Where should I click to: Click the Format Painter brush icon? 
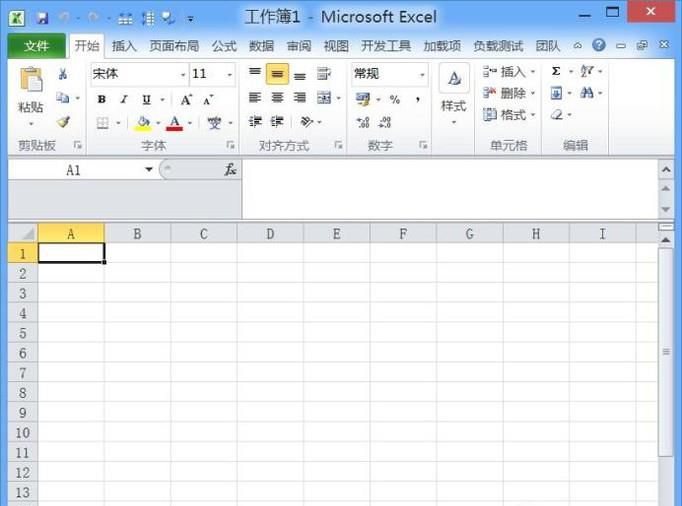click(x=63, y=122)
